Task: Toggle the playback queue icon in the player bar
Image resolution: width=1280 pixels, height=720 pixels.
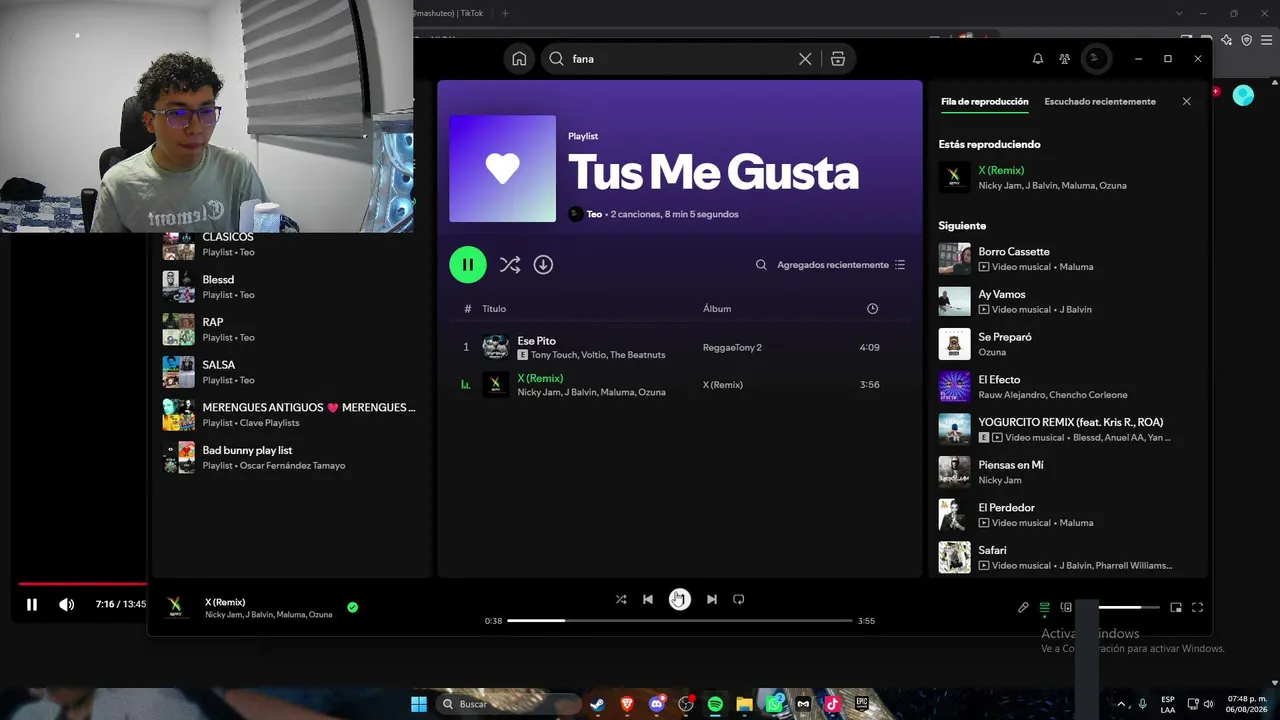Action: pos(1045,607)
